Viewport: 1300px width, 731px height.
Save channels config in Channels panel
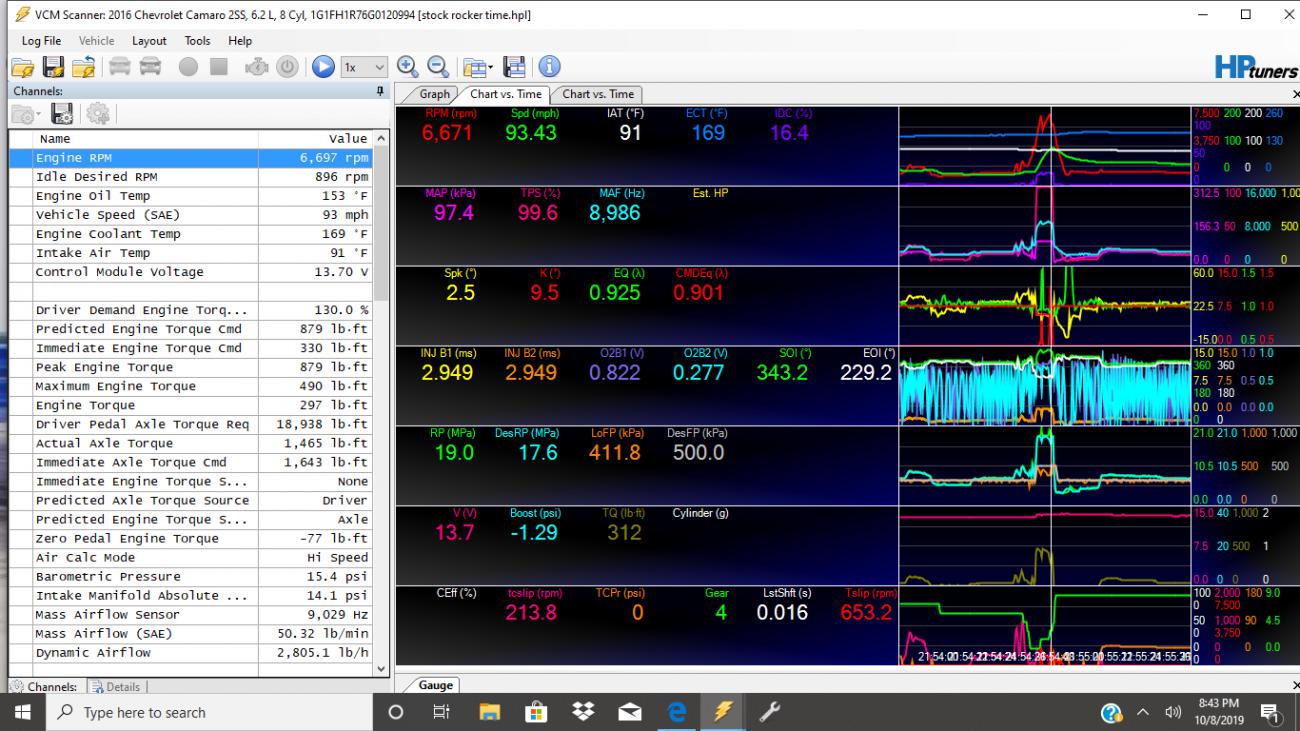tap(61, 114)
